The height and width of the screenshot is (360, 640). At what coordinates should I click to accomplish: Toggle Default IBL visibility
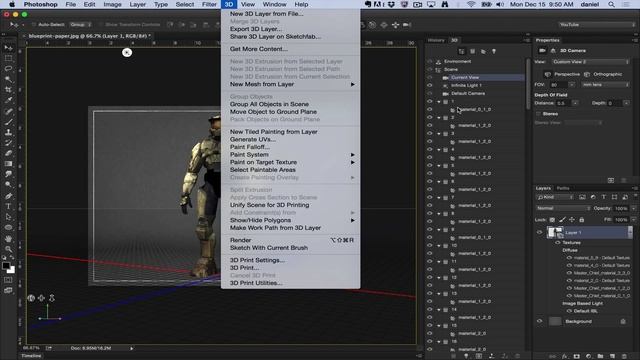[569, 311]
